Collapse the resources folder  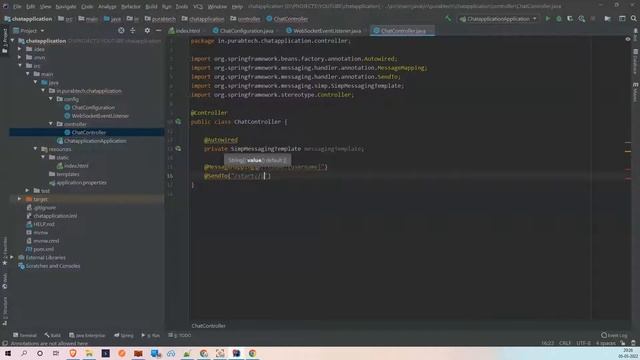(x=36, y=149)
